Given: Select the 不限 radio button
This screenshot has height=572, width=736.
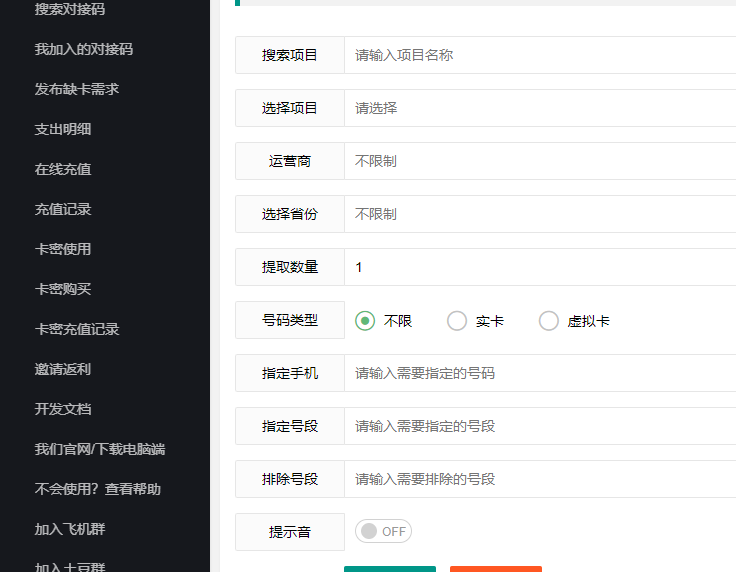Looking at the screenshot, I should (366, 321).
